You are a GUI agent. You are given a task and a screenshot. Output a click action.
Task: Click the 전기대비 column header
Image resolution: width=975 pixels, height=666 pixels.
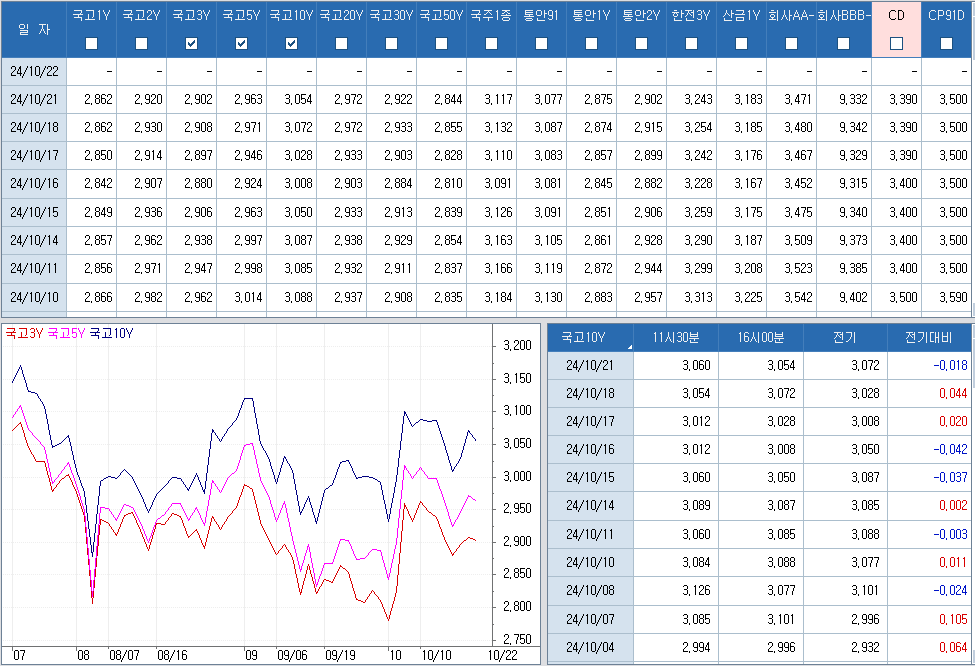click(x=930, y=338)
